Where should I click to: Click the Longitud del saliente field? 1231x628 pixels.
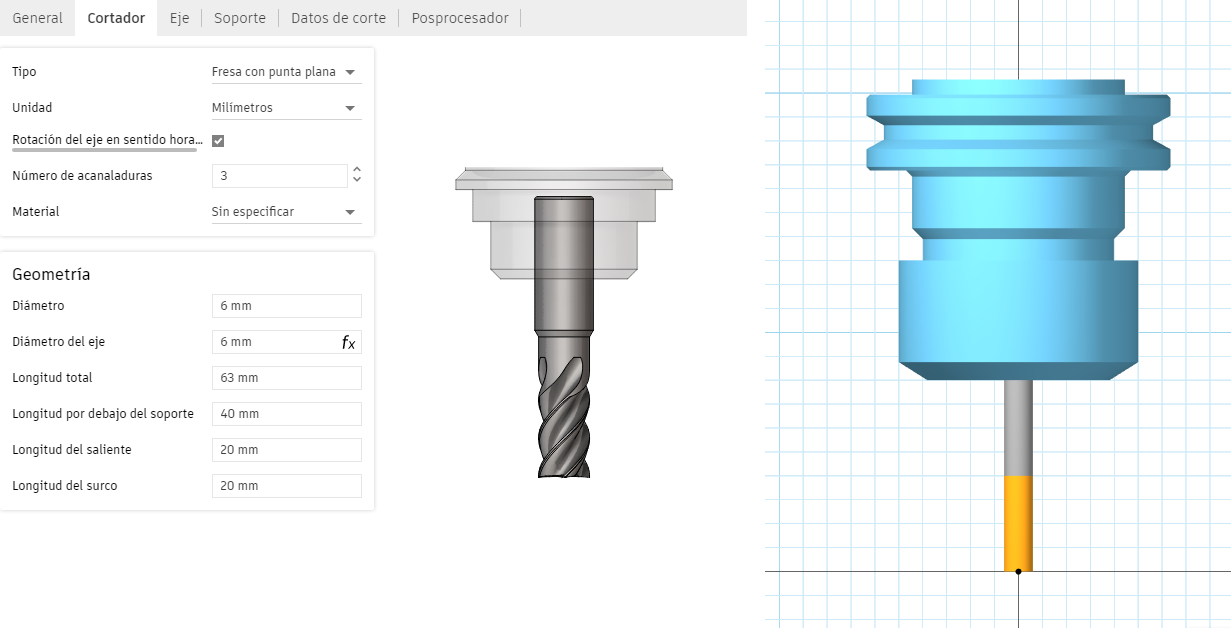(x=286, y=450)
